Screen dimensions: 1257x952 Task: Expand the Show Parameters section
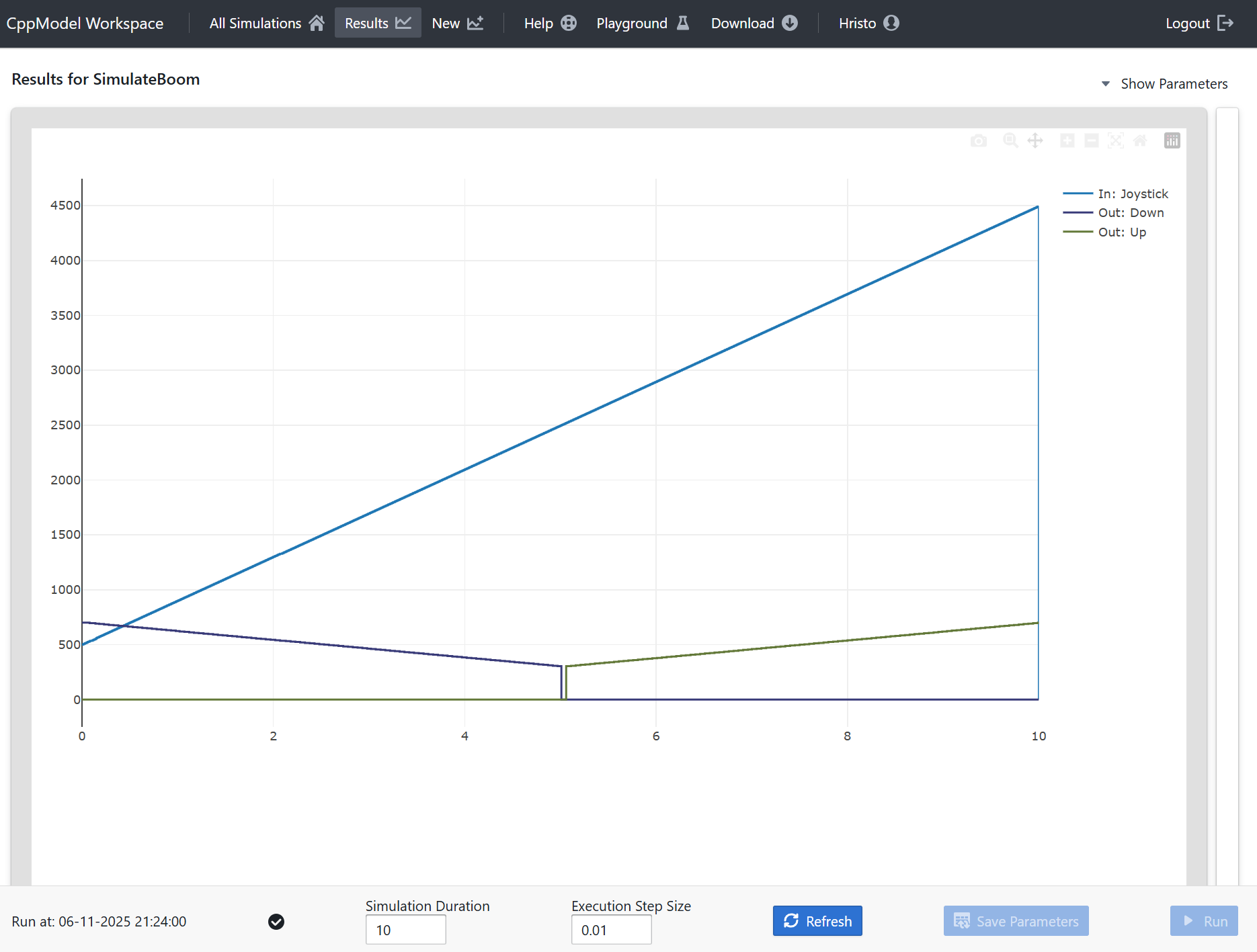coord(1165,84)
